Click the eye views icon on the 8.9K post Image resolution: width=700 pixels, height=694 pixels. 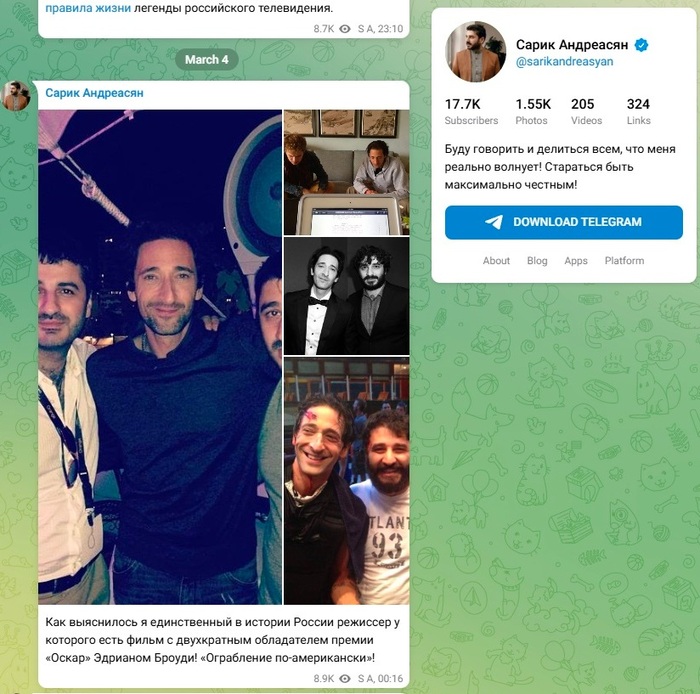345,678
